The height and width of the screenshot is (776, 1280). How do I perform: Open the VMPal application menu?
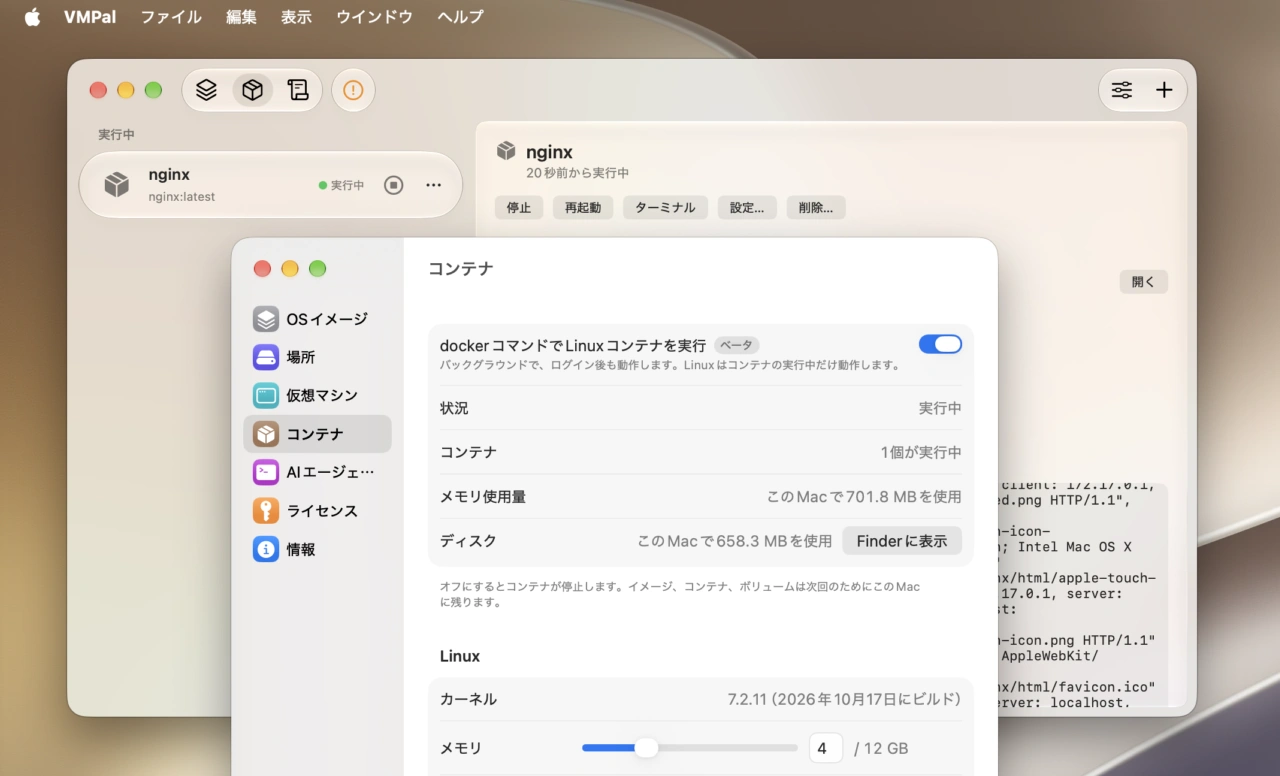pos(90,17)
